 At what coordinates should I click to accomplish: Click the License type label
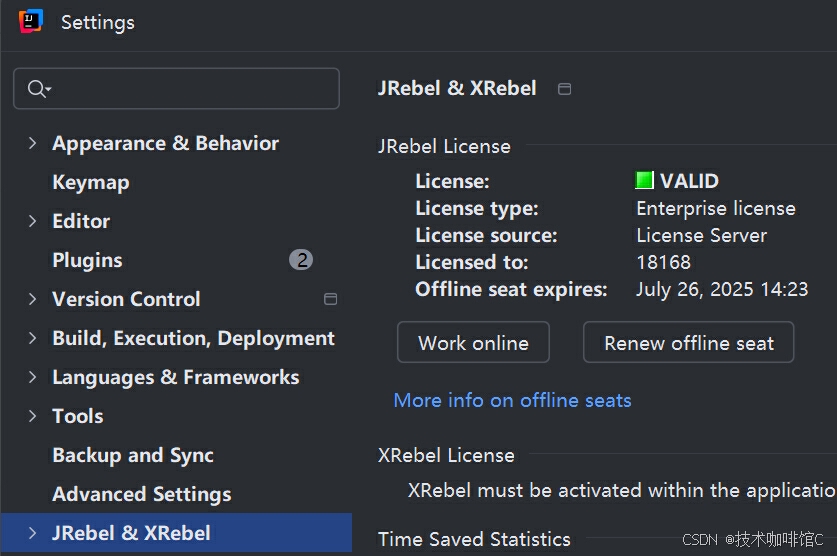pos(477,208)
